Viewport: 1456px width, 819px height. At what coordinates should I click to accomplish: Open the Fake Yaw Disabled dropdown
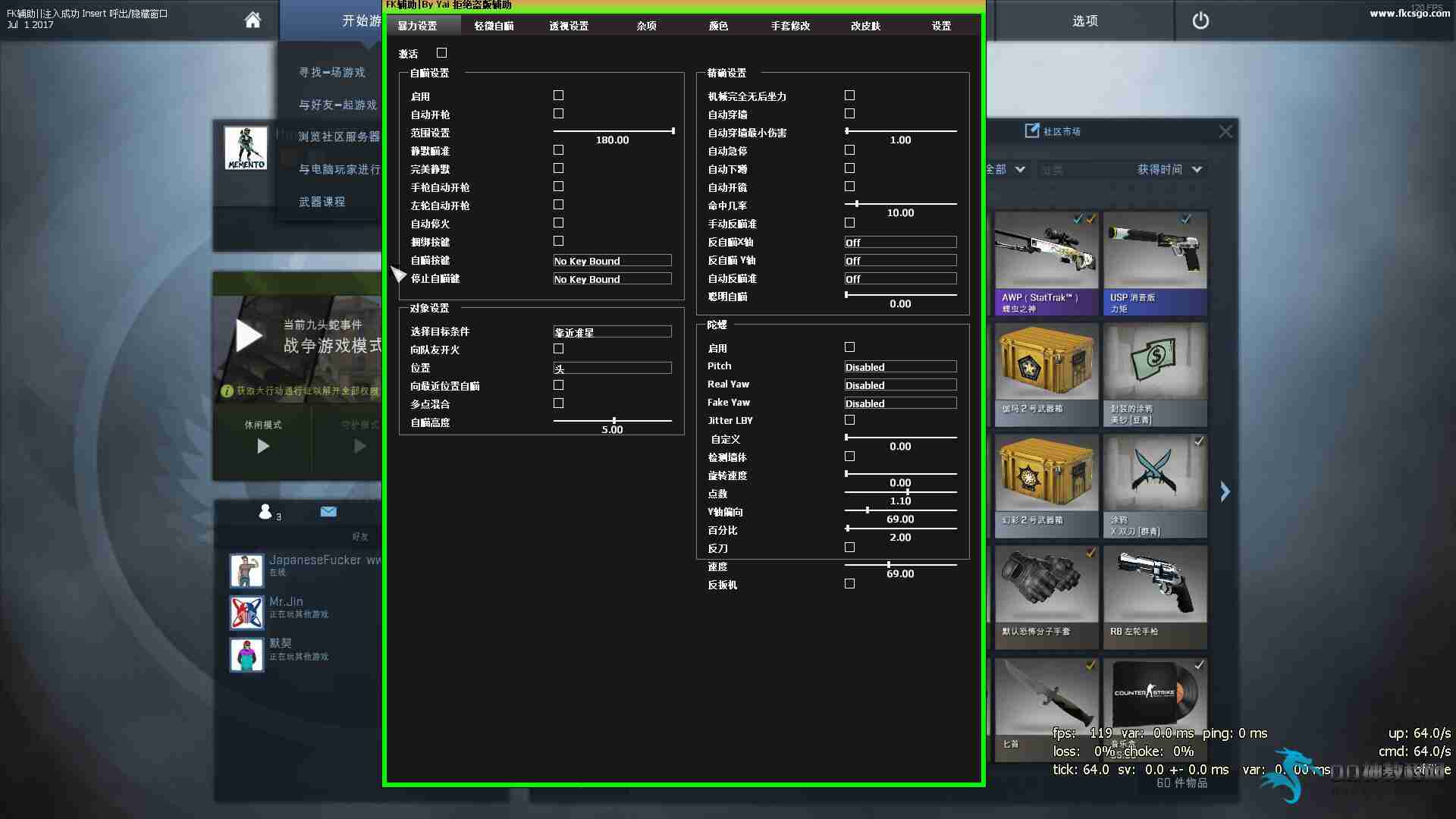click(x=900, y=403)
